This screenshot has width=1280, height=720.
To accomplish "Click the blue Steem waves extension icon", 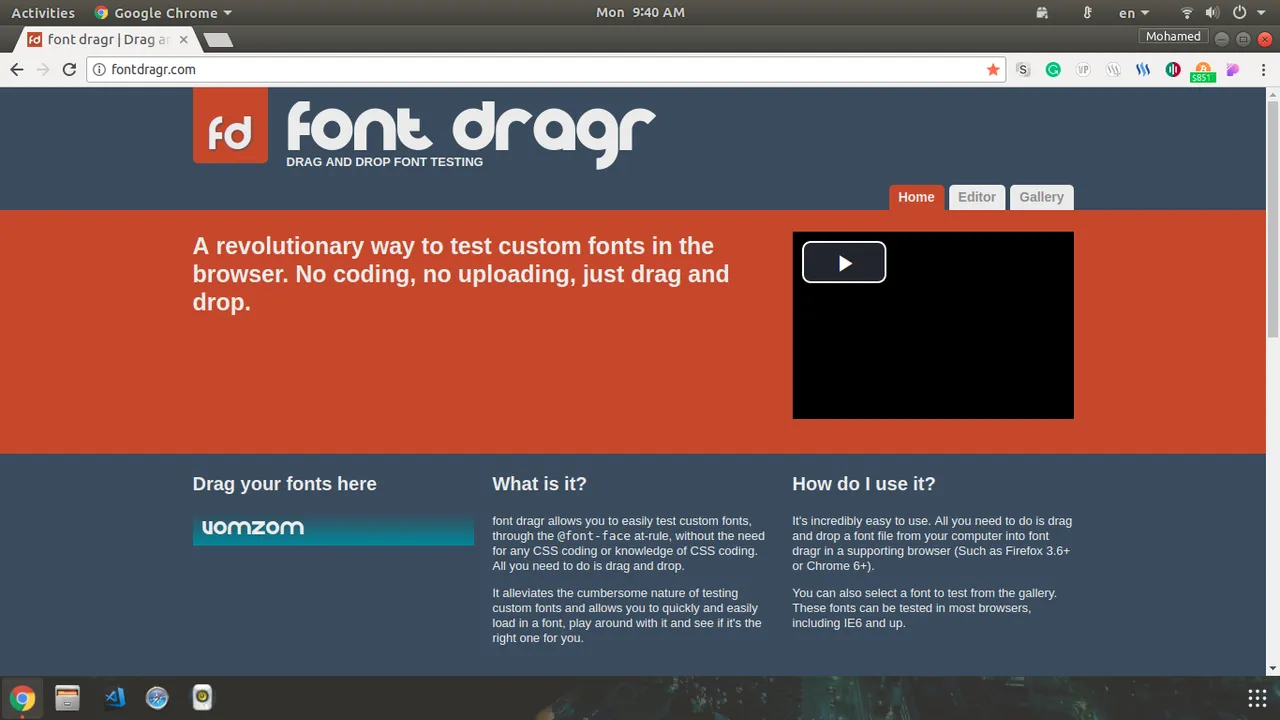I will (x=1143, y=70).
